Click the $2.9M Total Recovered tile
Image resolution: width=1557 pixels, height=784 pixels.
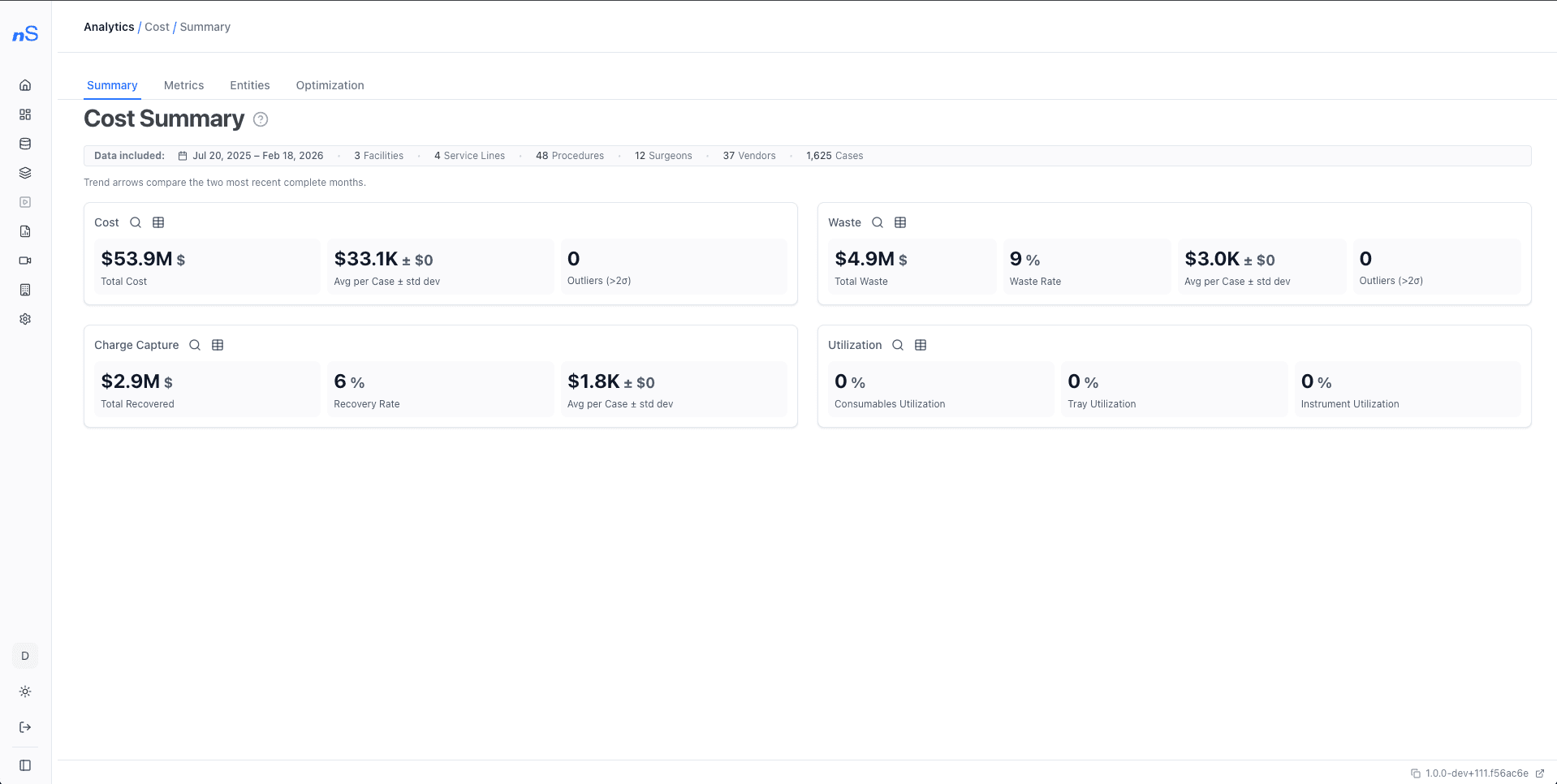(207, 390)
